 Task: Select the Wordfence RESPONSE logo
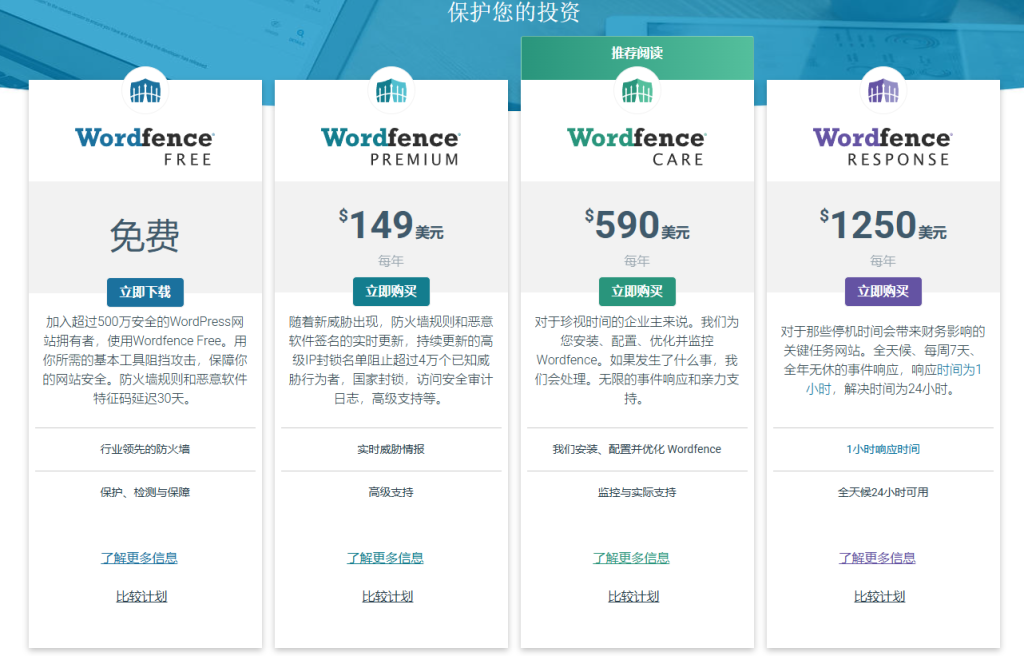883,141
